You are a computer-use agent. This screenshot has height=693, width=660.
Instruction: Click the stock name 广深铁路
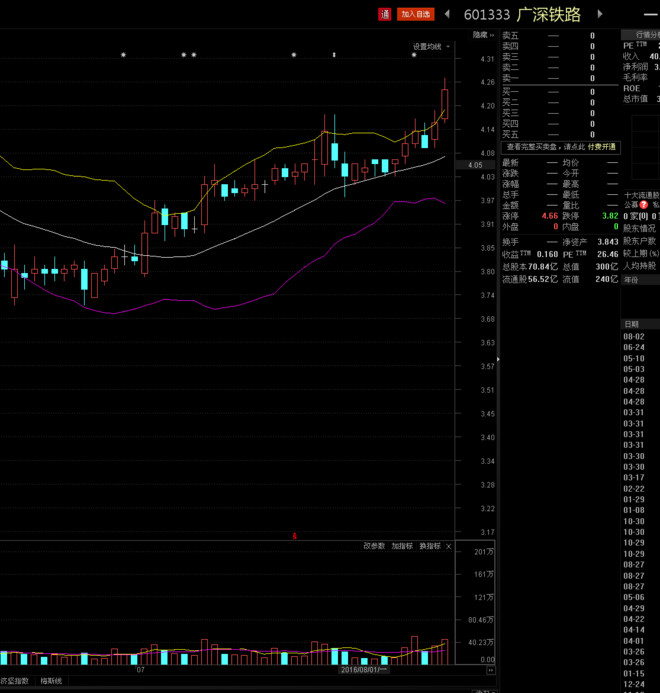click(x=548, y=15)
